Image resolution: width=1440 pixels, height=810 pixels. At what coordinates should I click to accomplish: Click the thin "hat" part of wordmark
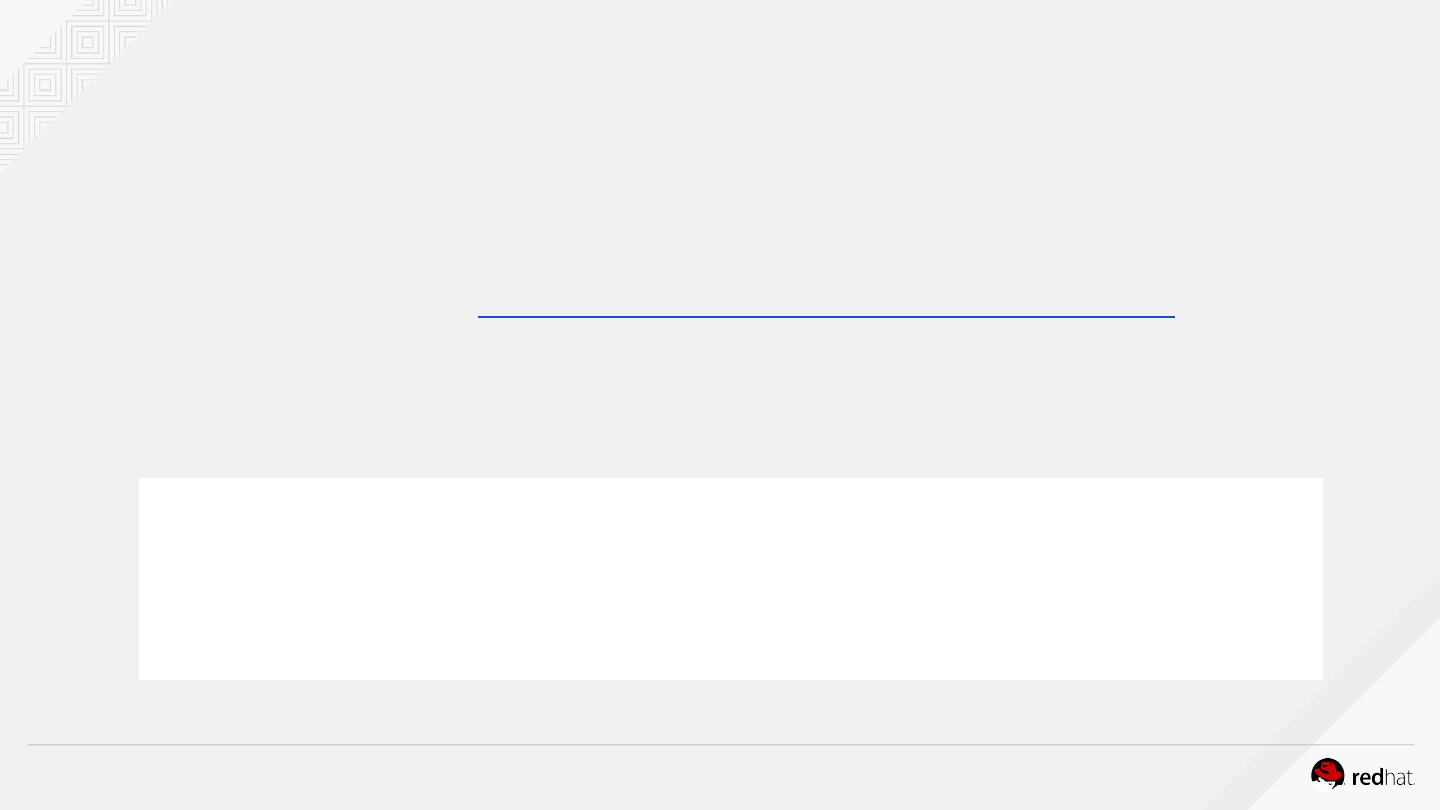click(x=1399, y=777)
